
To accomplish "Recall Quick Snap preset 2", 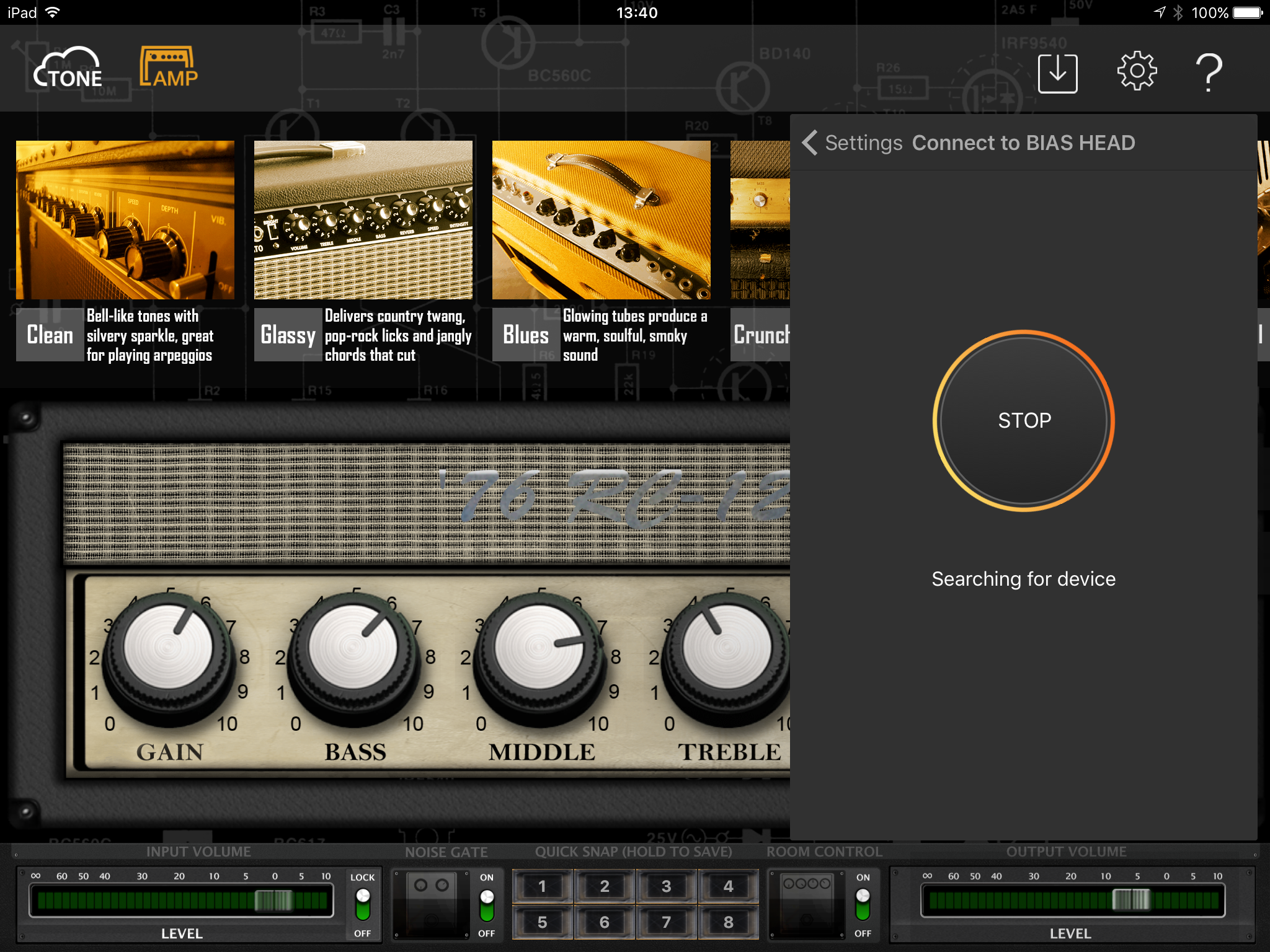I will [605, 886].
